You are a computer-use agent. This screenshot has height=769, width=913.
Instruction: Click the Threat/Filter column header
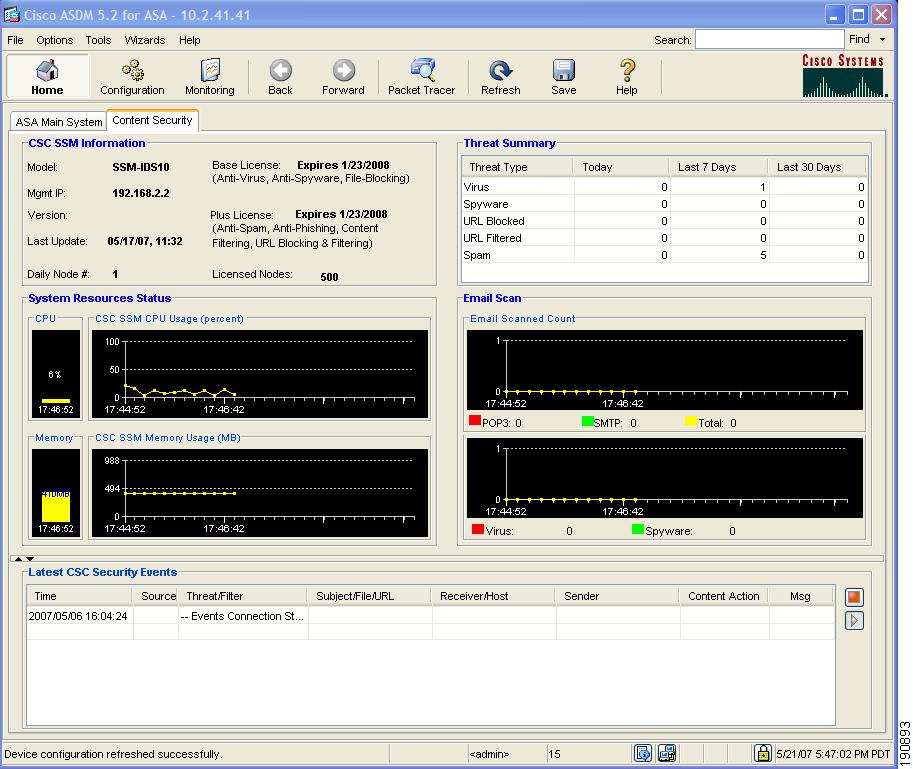243,596
